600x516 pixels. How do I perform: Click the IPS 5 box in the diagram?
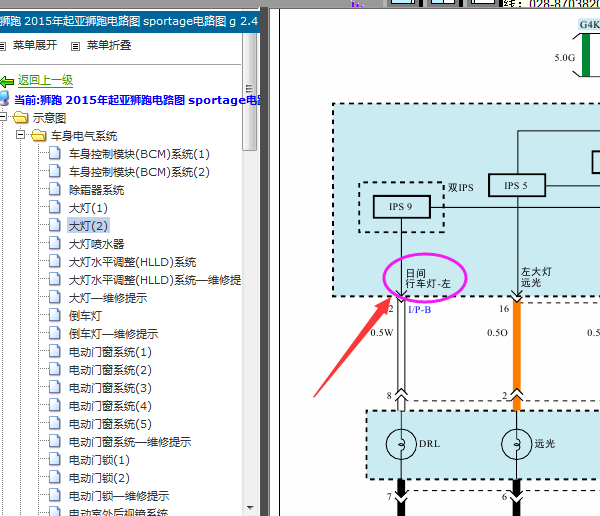[517, 186]
